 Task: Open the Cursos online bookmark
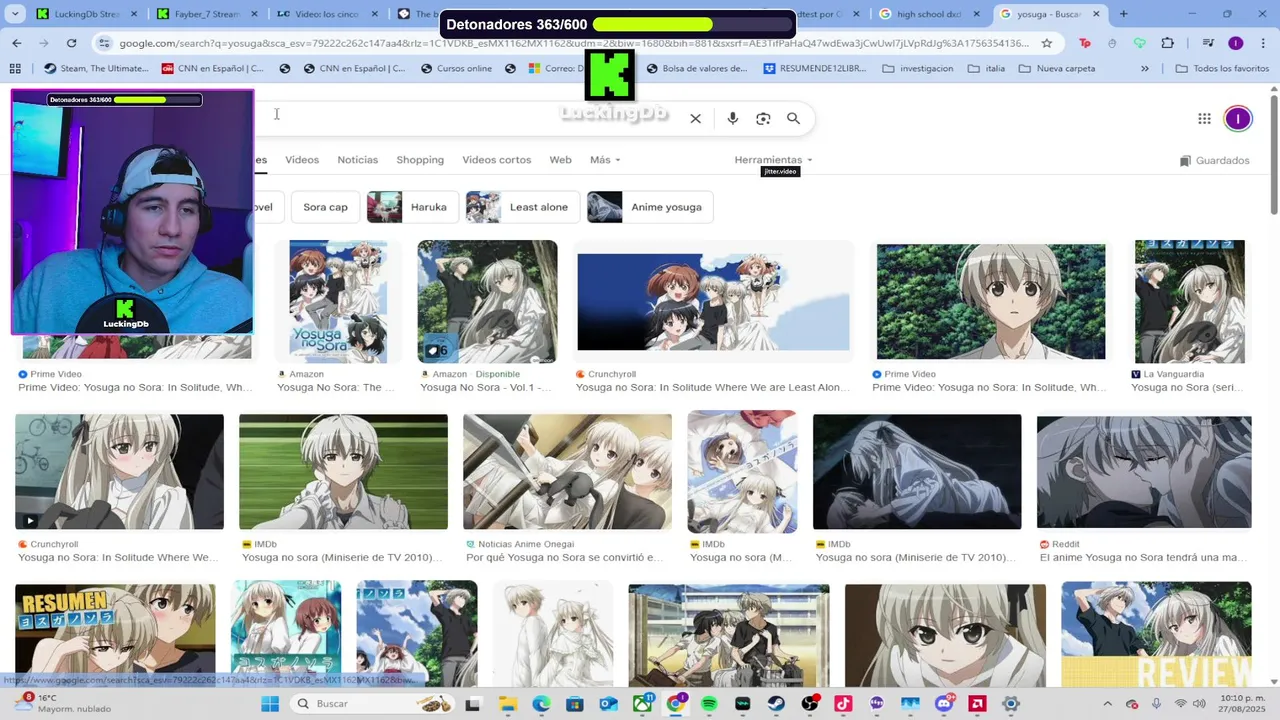click(x=458, y=68)
